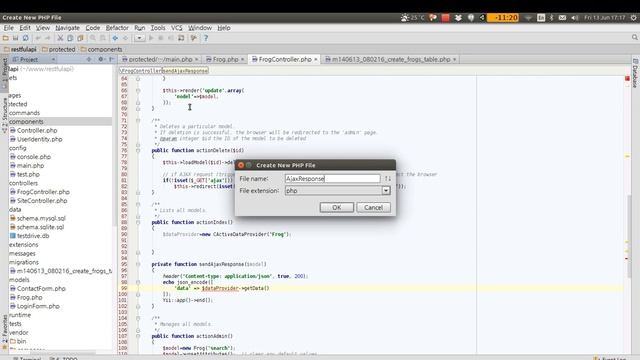Collapse the actionDelete function fold marker
This screenshot has width=640, height=360.
click(x=138, y=151)
